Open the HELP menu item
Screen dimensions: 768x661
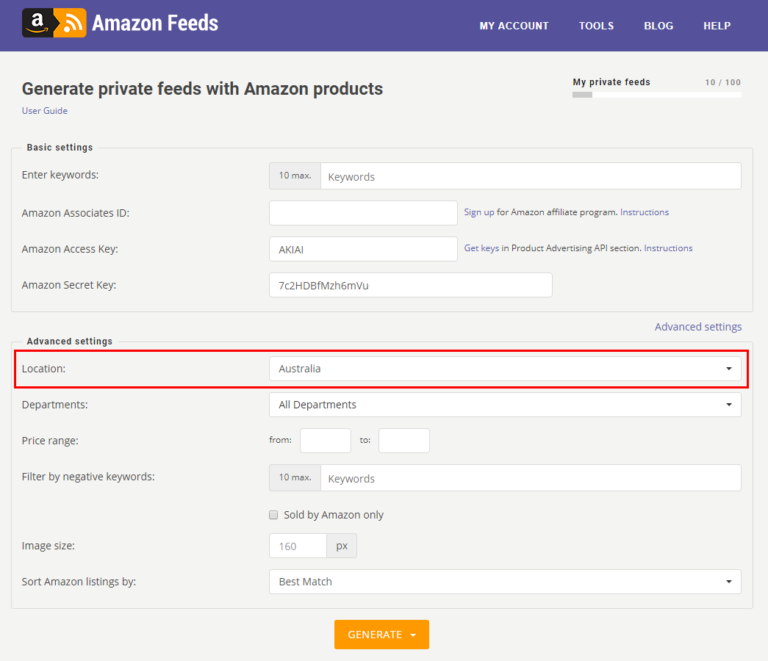click(717, 26)
